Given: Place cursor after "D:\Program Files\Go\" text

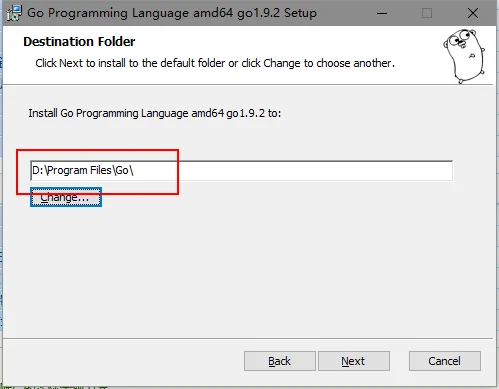Looking at the screenshot, I should point(135,171).
